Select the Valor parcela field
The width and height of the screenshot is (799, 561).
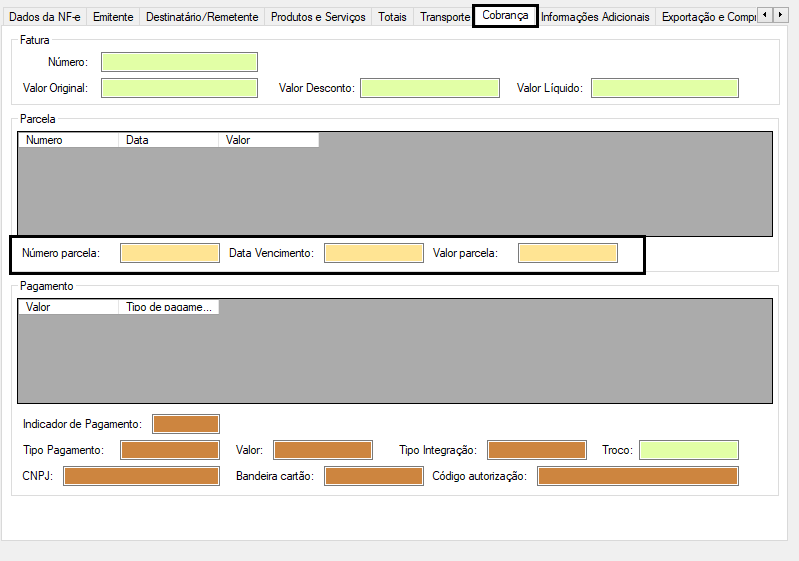(x=568, y=253)
